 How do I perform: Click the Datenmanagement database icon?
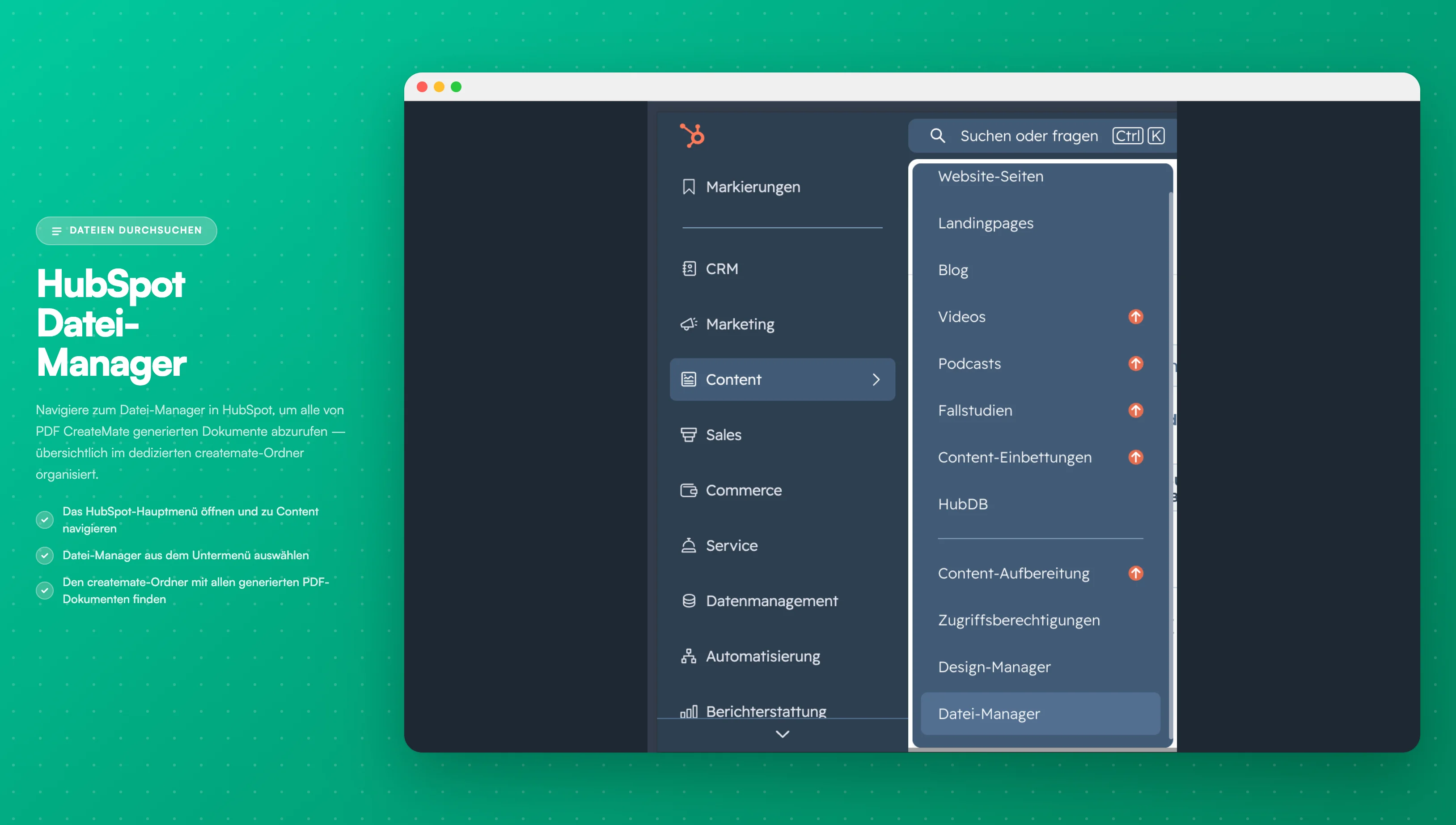tap(689, 600)
